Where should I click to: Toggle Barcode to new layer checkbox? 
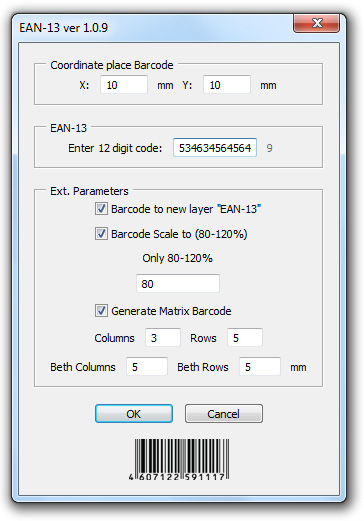[101, 209]
